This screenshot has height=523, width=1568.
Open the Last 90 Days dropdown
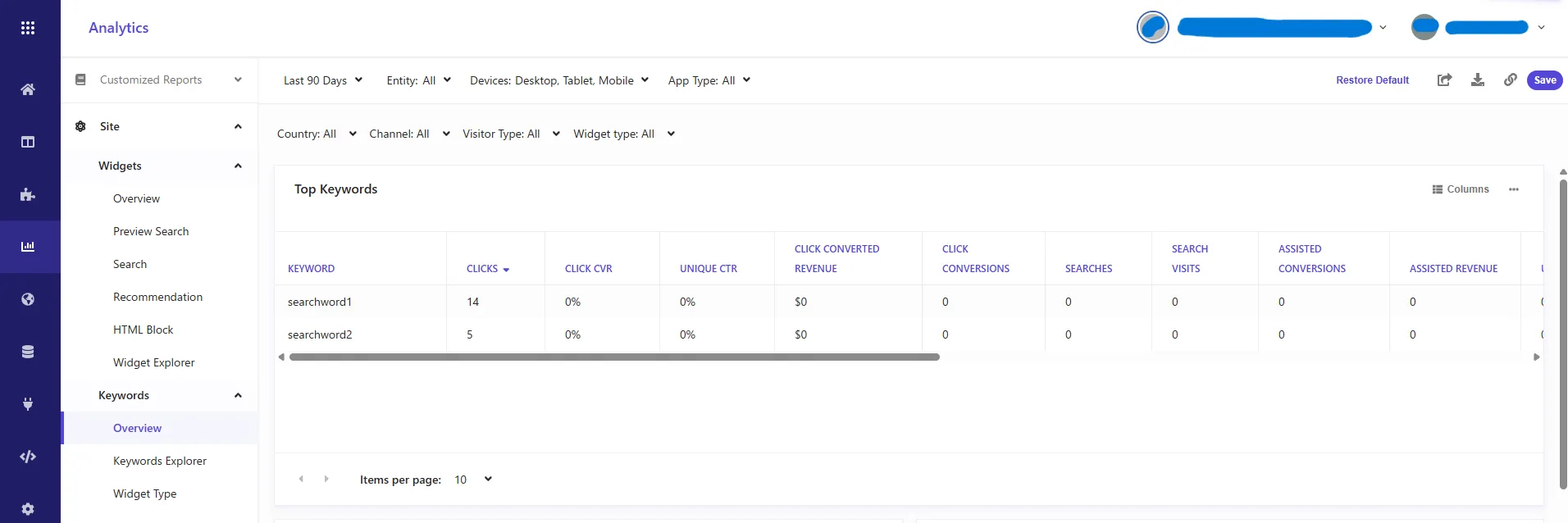pyautogui.click(x=322, y=80)
